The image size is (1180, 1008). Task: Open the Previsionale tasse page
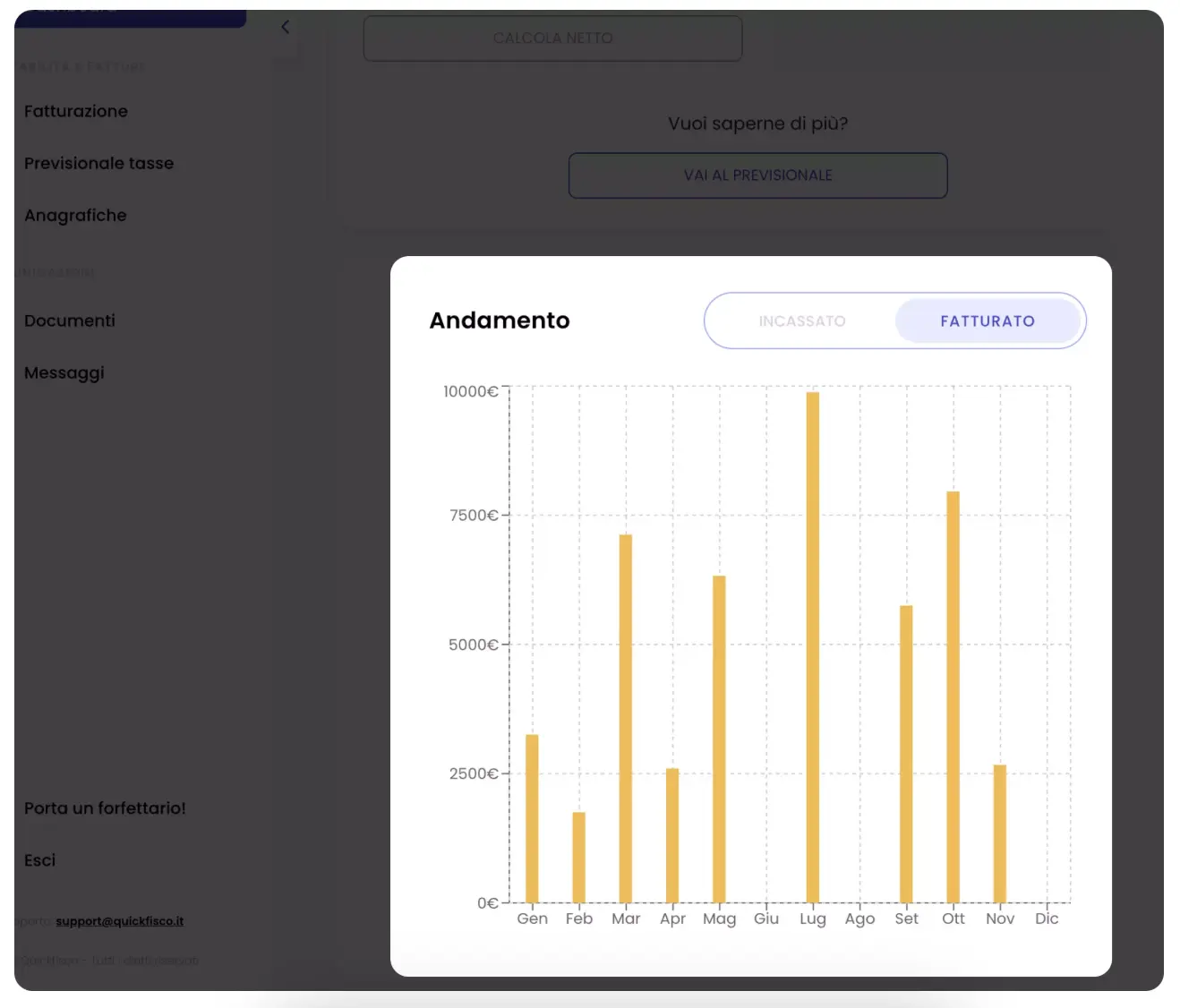click(98, 163)
